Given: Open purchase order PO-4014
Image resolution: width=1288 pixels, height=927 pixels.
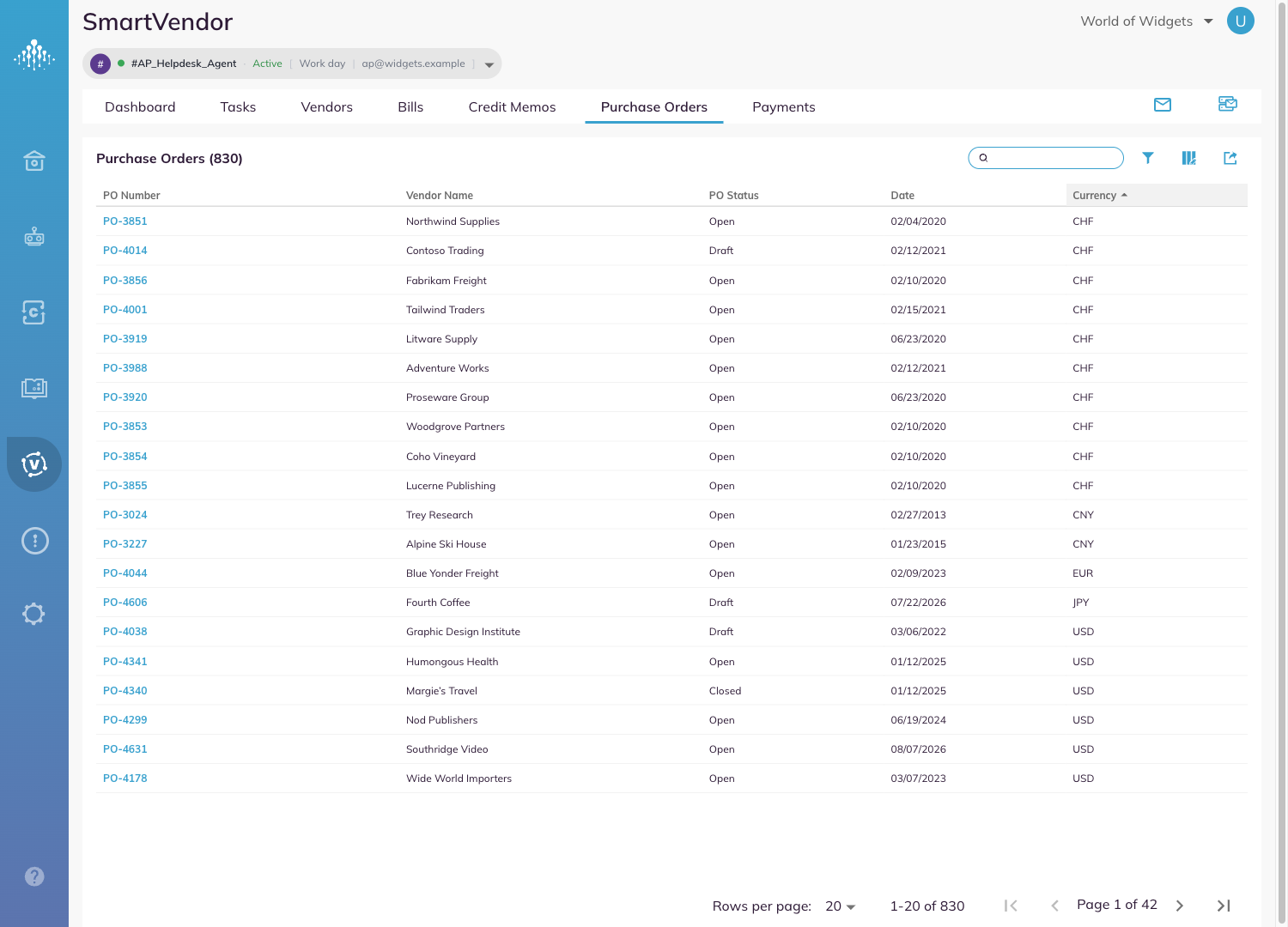Looking at the screenshot, I should 125,251.
